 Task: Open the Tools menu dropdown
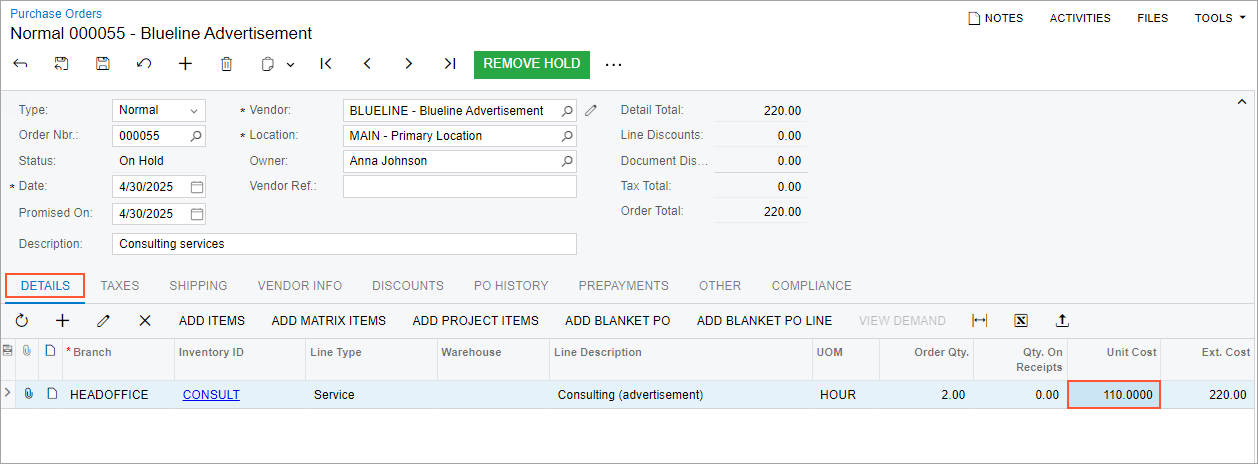(1219, 18)
